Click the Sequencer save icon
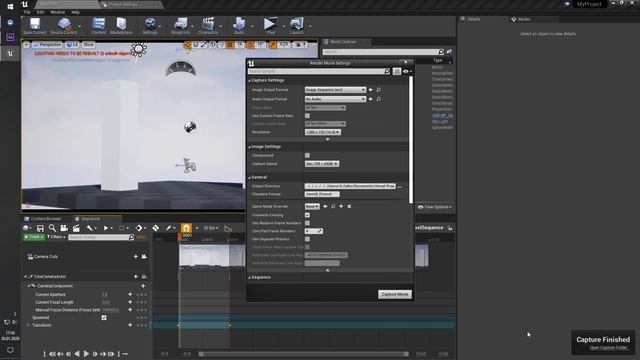640x360 pixels. click(40, 228)
